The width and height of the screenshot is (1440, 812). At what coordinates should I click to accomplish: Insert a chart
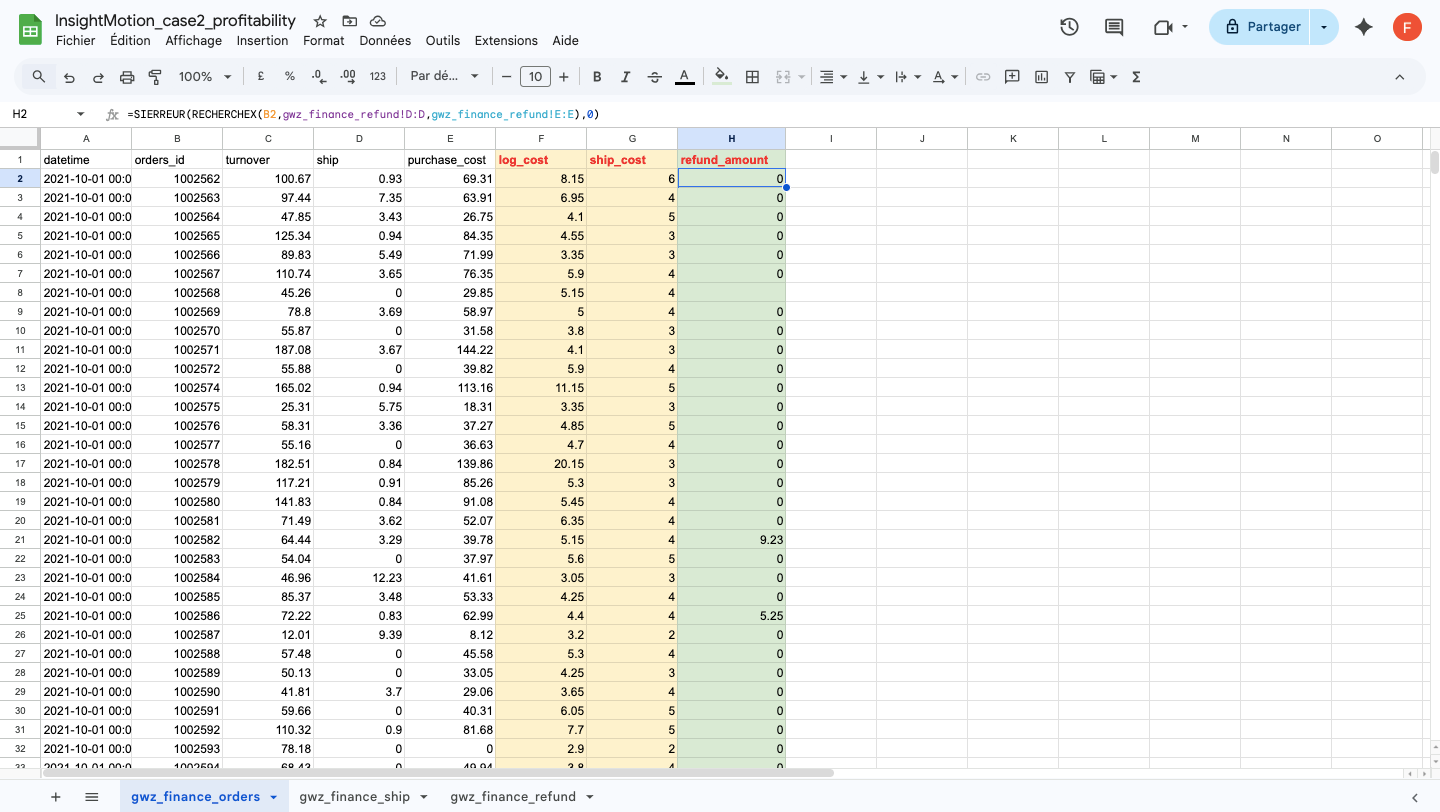tap(1041, 76)
